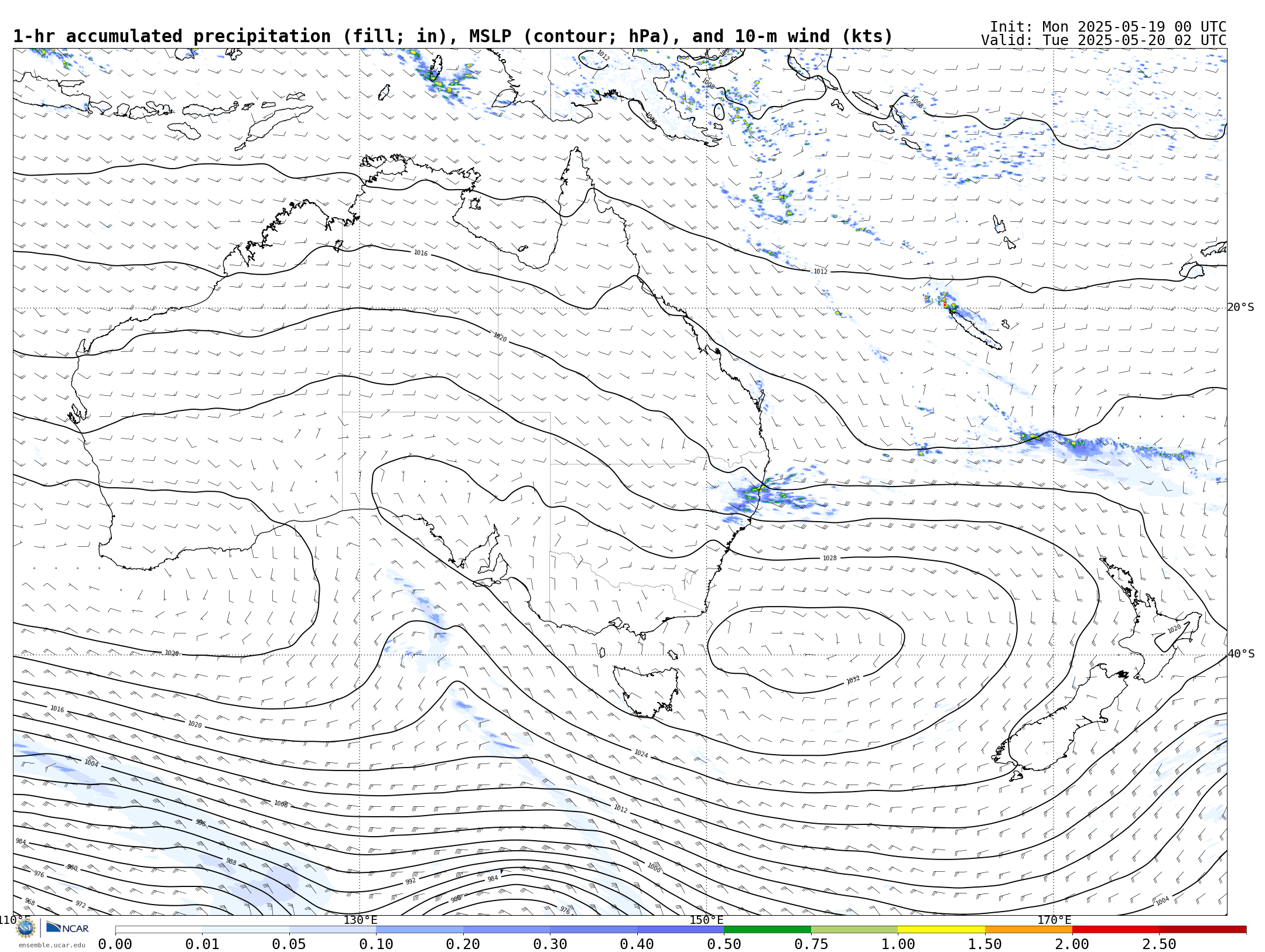Select the blue 0.40–0.50 colorbar segment

click(x=681, y=930)
